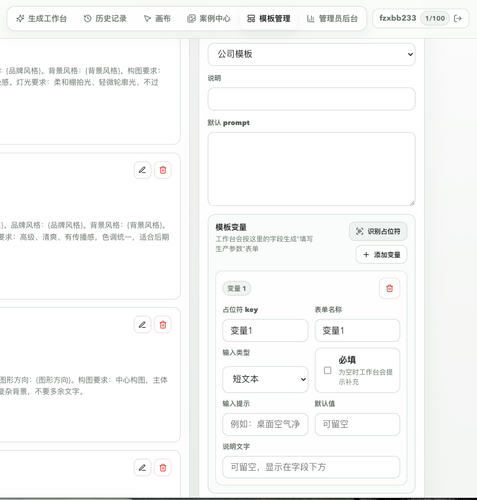Click the trash icon on the bottom template card
The width and height of the screenshot is (477, 500).
[163, 468]
